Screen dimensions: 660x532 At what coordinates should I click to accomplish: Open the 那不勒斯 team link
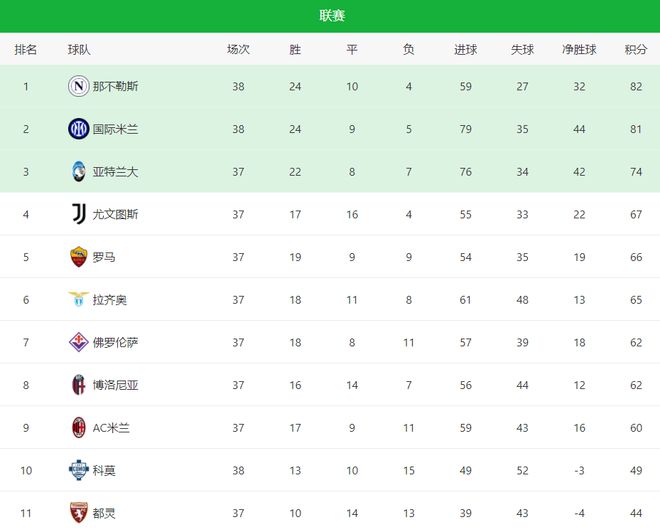tap(115, 86)
